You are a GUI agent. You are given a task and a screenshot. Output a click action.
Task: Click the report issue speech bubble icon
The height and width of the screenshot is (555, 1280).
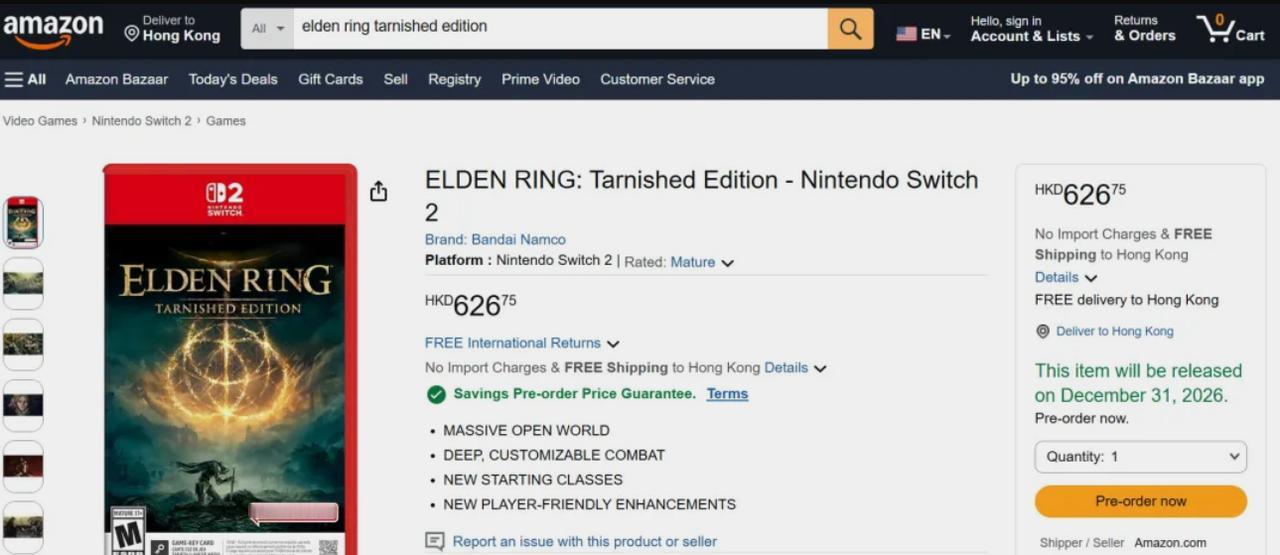point(434,541)
